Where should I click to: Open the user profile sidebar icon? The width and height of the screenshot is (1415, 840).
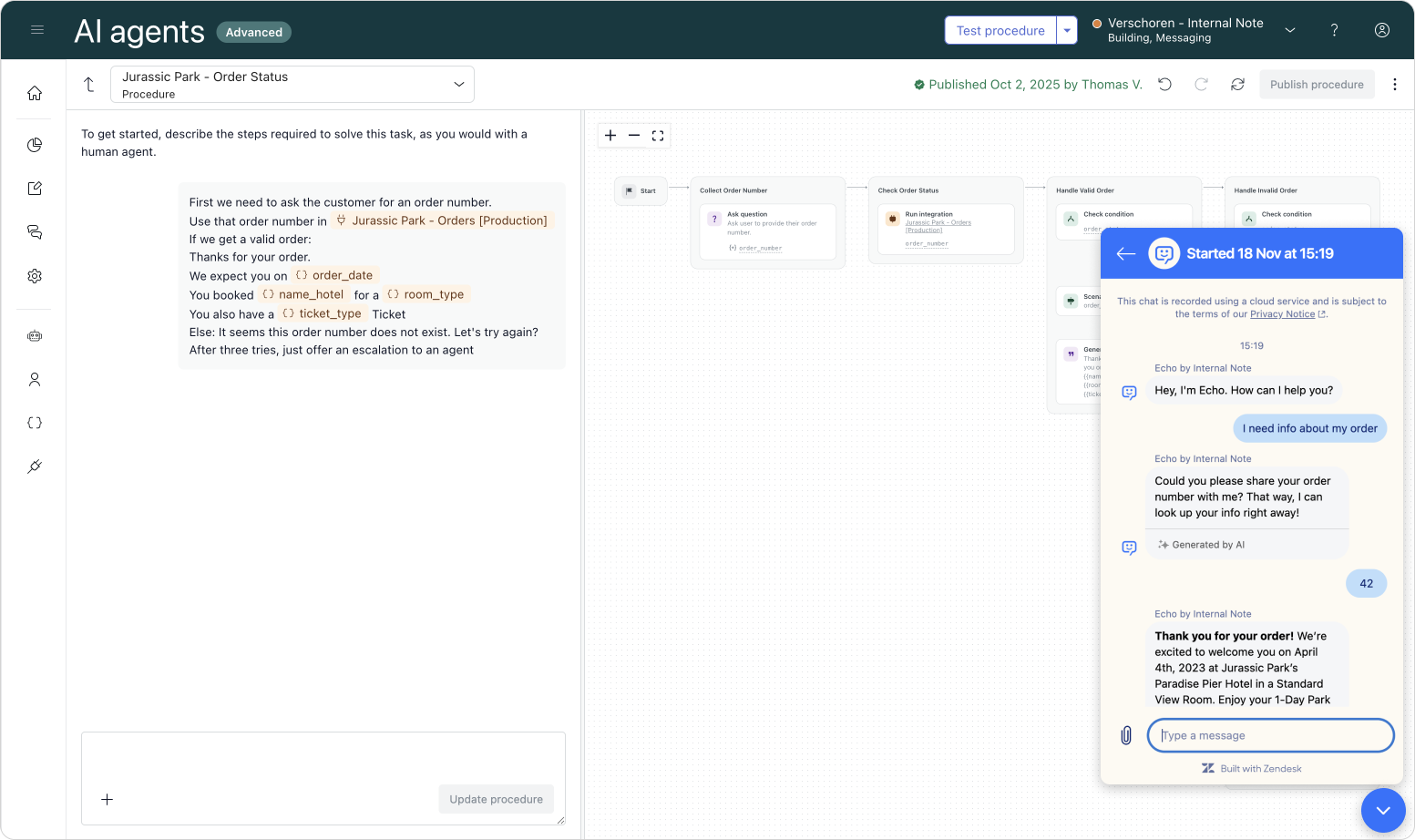pyautogui.click(x=35, y=380)
